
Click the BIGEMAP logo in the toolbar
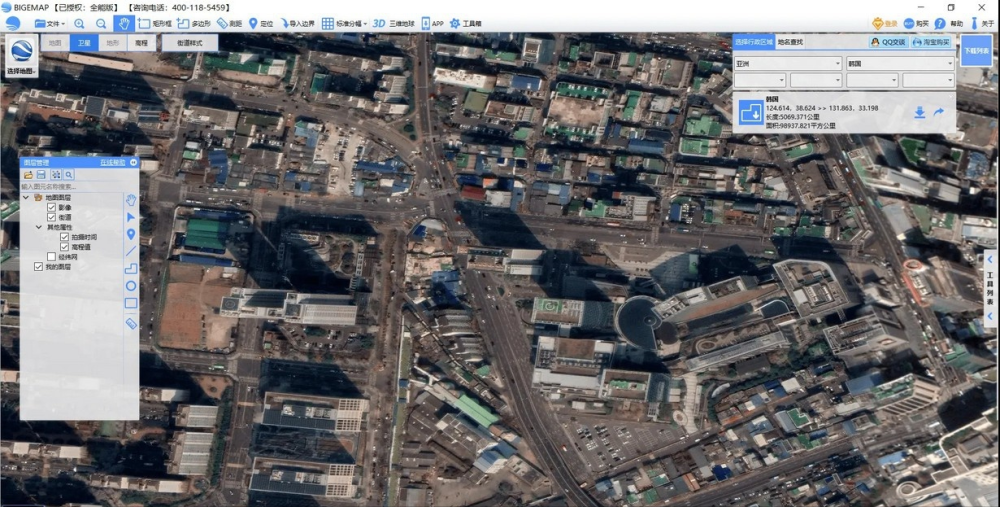[x=13, y=24]
